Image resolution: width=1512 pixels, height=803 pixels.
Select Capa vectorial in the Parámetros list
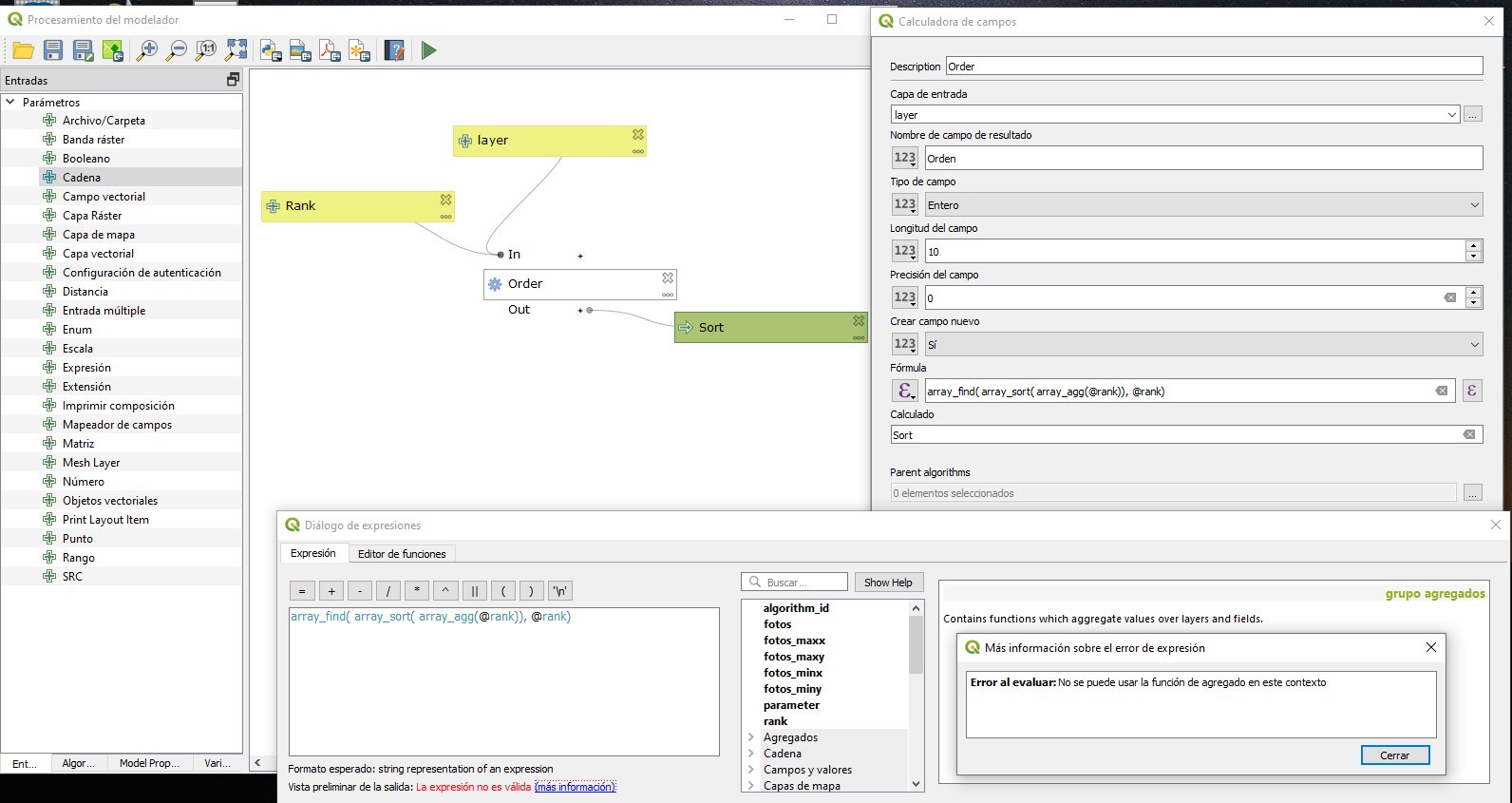click(x=98, y=253)
